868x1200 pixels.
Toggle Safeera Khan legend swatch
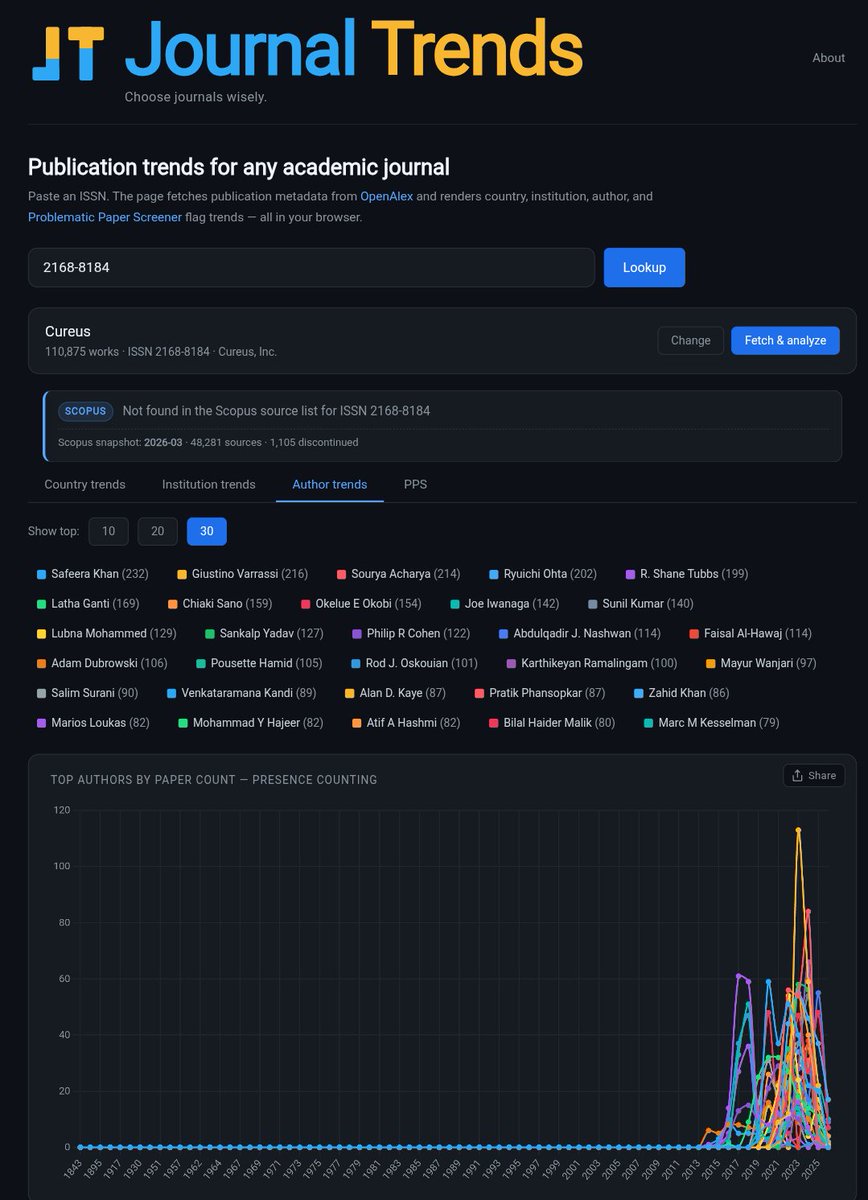coord(41,574)
